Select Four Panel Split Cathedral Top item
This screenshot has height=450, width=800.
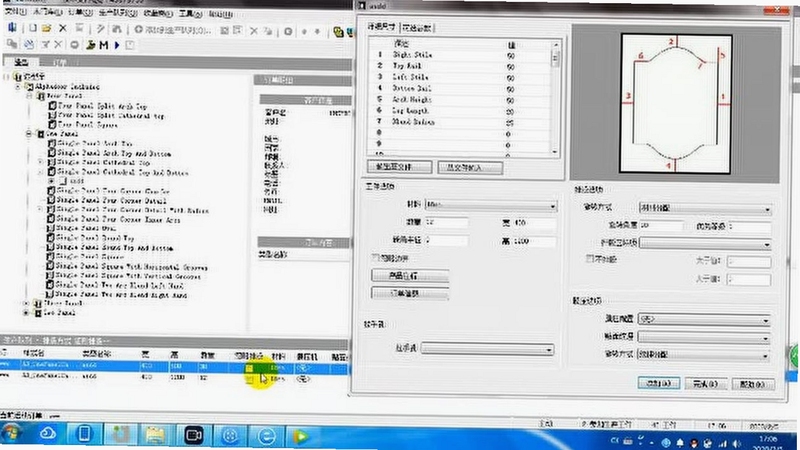coord(111,116)
